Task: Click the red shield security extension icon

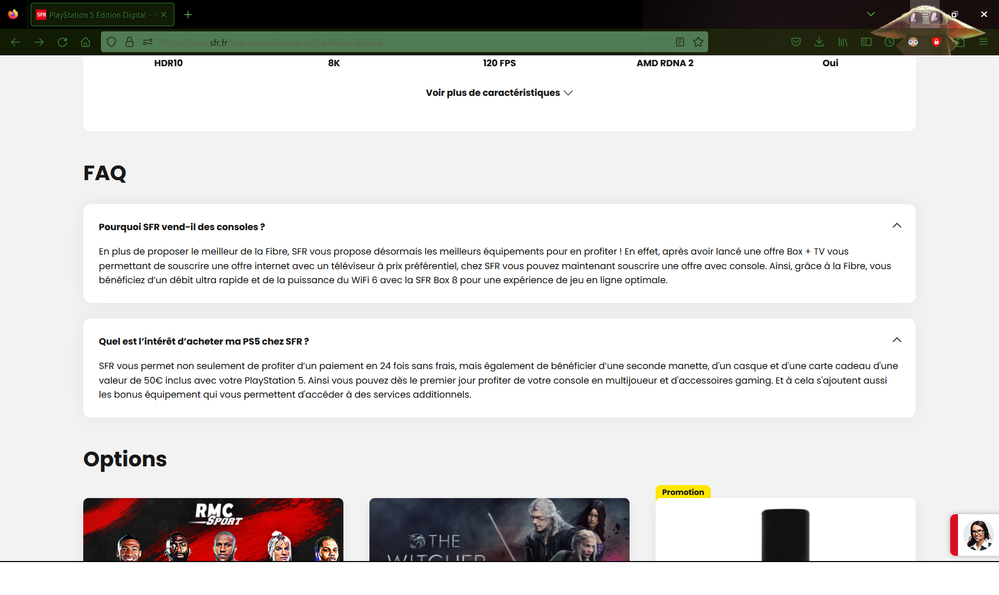Action: click(938, 42)
